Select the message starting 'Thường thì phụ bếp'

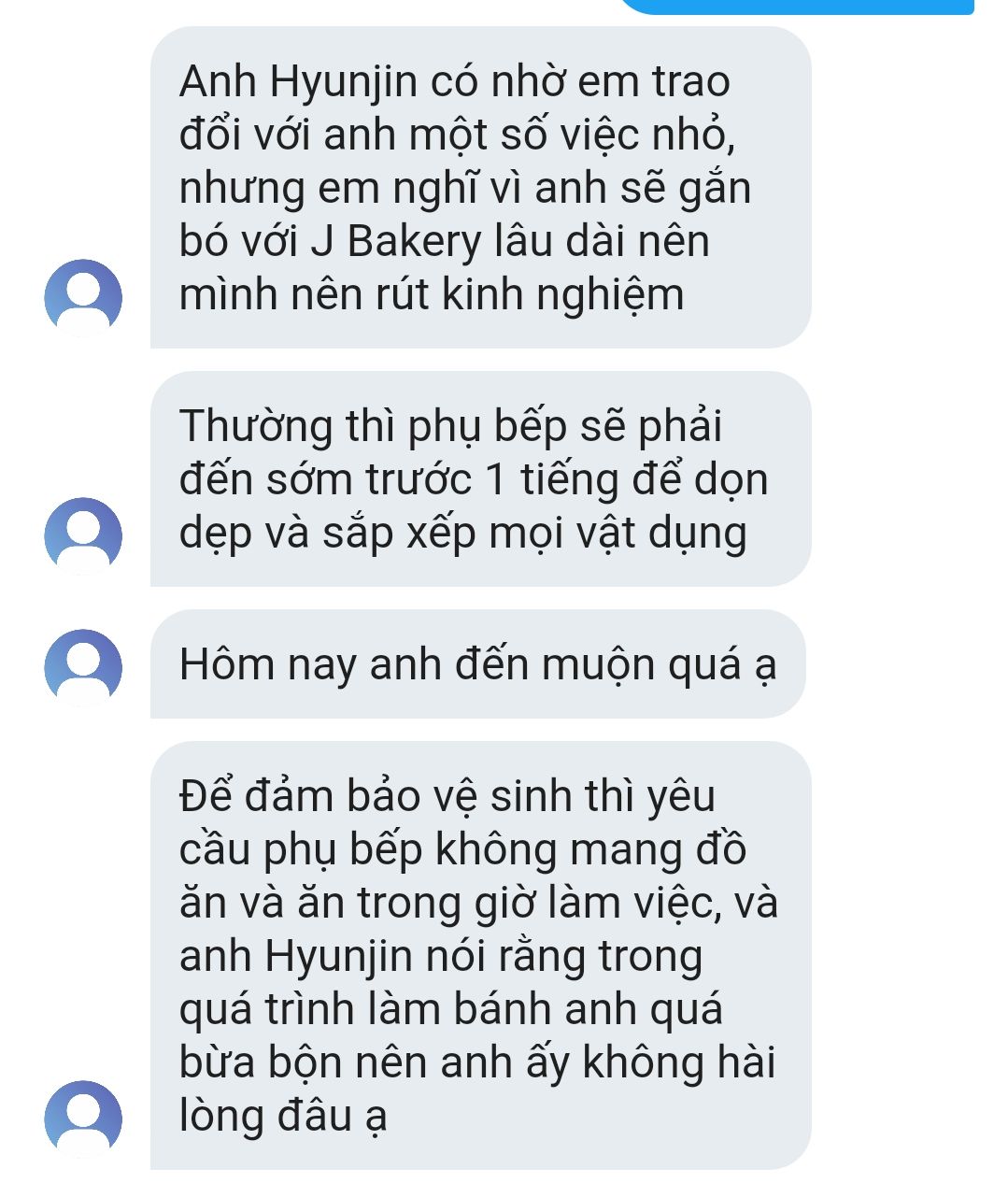click(x=480, y=478)
